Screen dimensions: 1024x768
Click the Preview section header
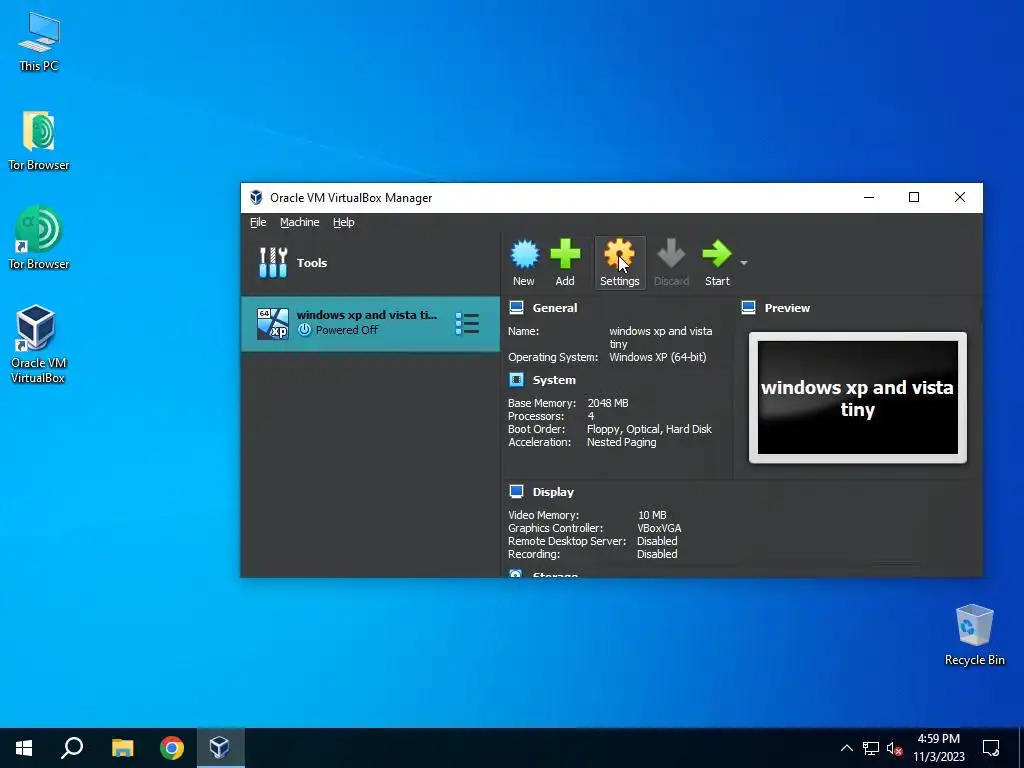click(x=787, y=308)
